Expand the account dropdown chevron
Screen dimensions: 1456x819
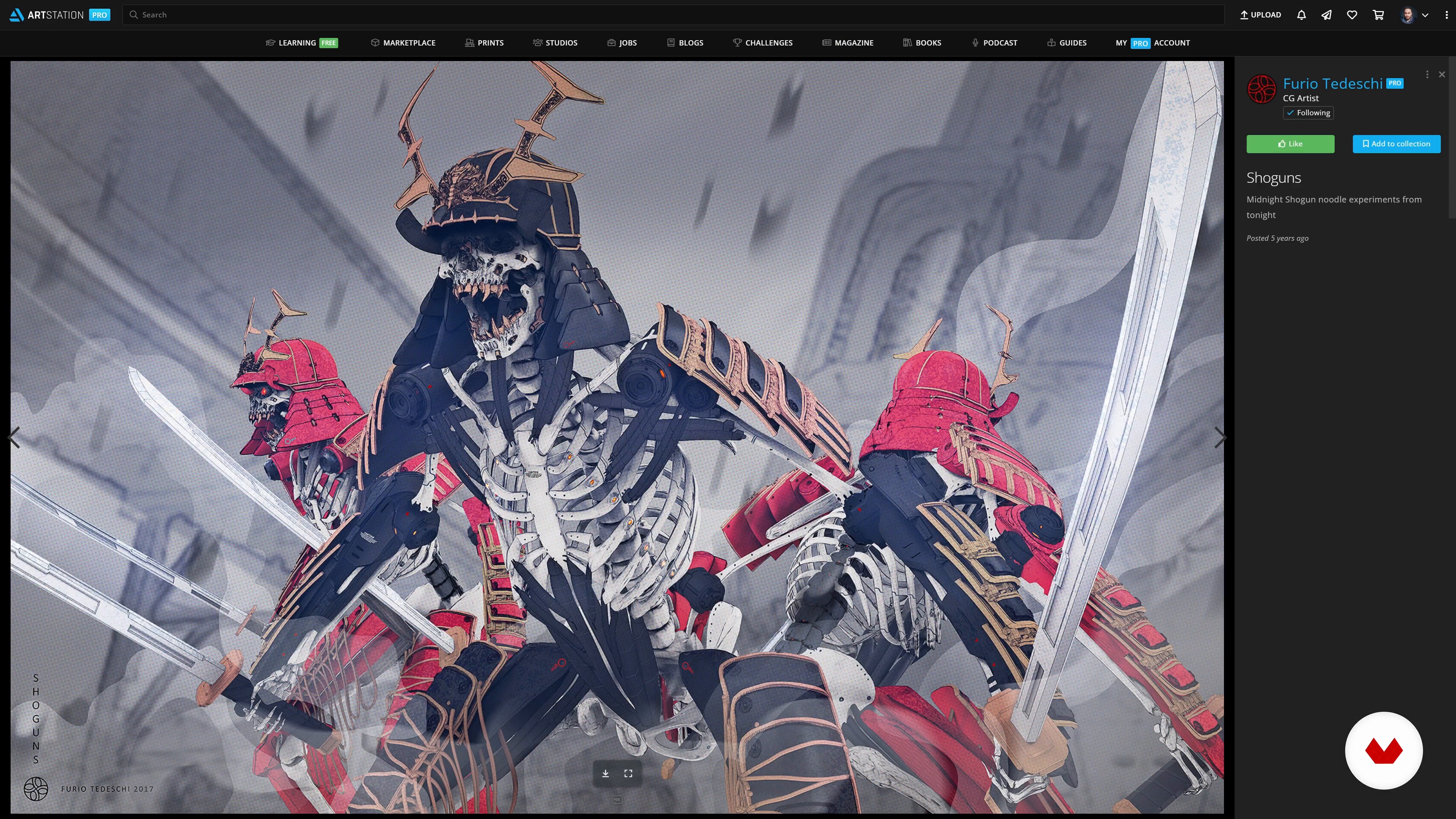pyautogui.click(x=1425, y=15)
